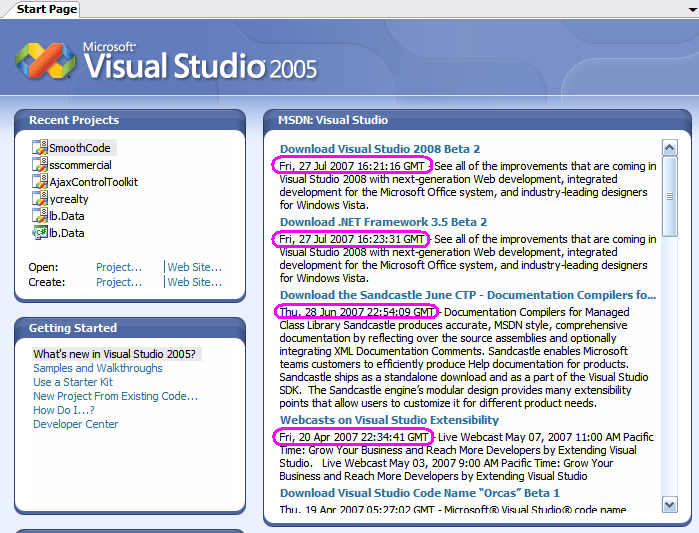This screenshot has width=699, height=533.
Task: Open Visual Studio Code Name Orcas Beta 1 headline
Action: 419,493
